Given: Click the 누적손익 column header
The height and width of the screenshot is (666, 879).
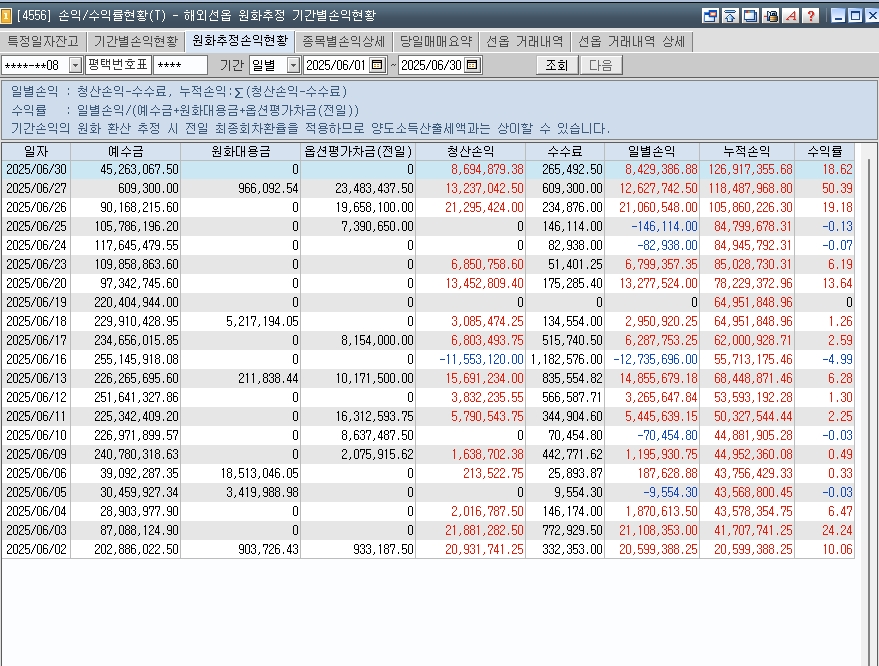Looking at the screenshot, I should tap(747, 151).
